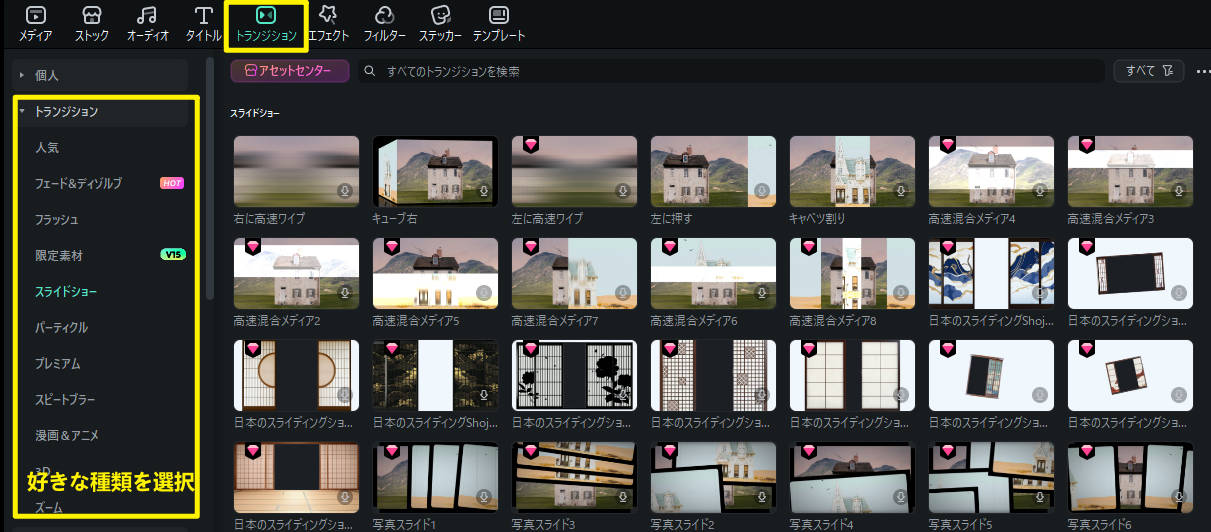Click the sidebar vertical scrollbar
The image size is (1211, 532).
tap(209, 180)
